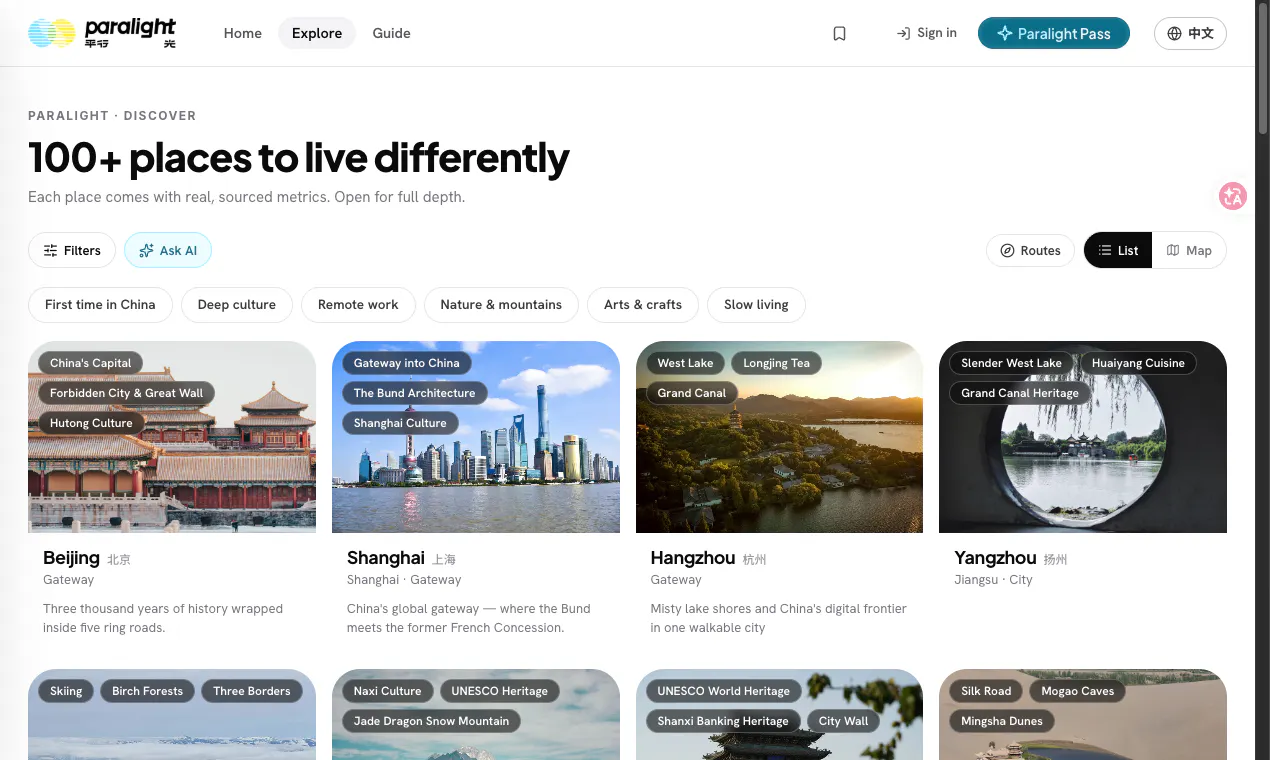
Task: Go to the Home menu item
Action: (x=243, y=33)
